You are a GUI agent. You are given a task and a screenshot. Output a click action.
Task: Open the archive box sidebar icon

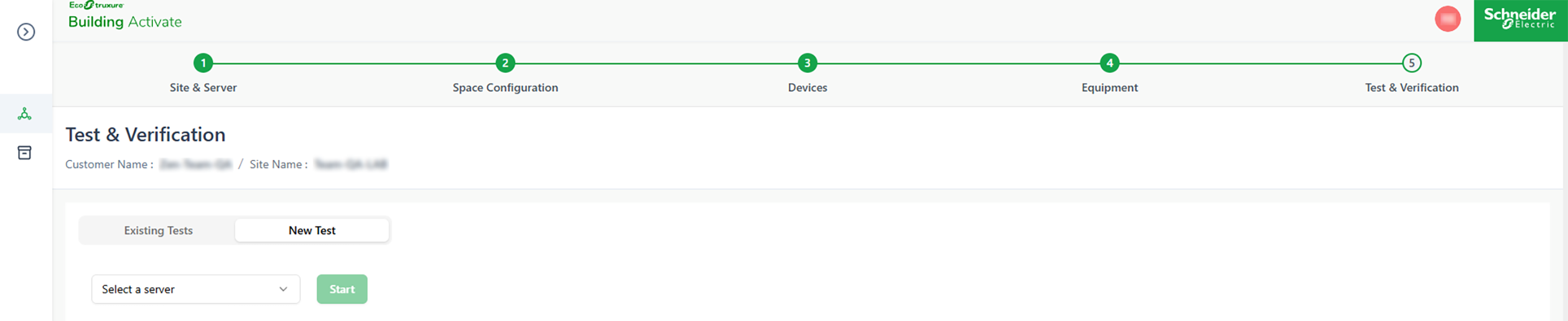[x=25, y=152]
